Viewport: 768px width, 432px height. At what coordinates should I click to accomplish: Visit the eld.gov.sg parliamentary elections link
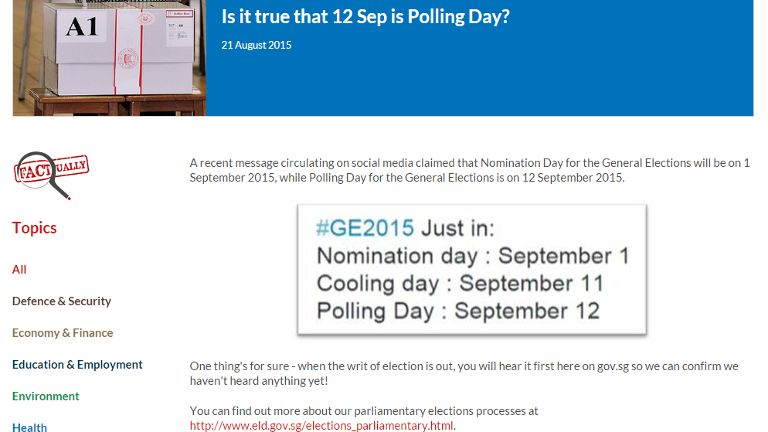click(322, 425)
